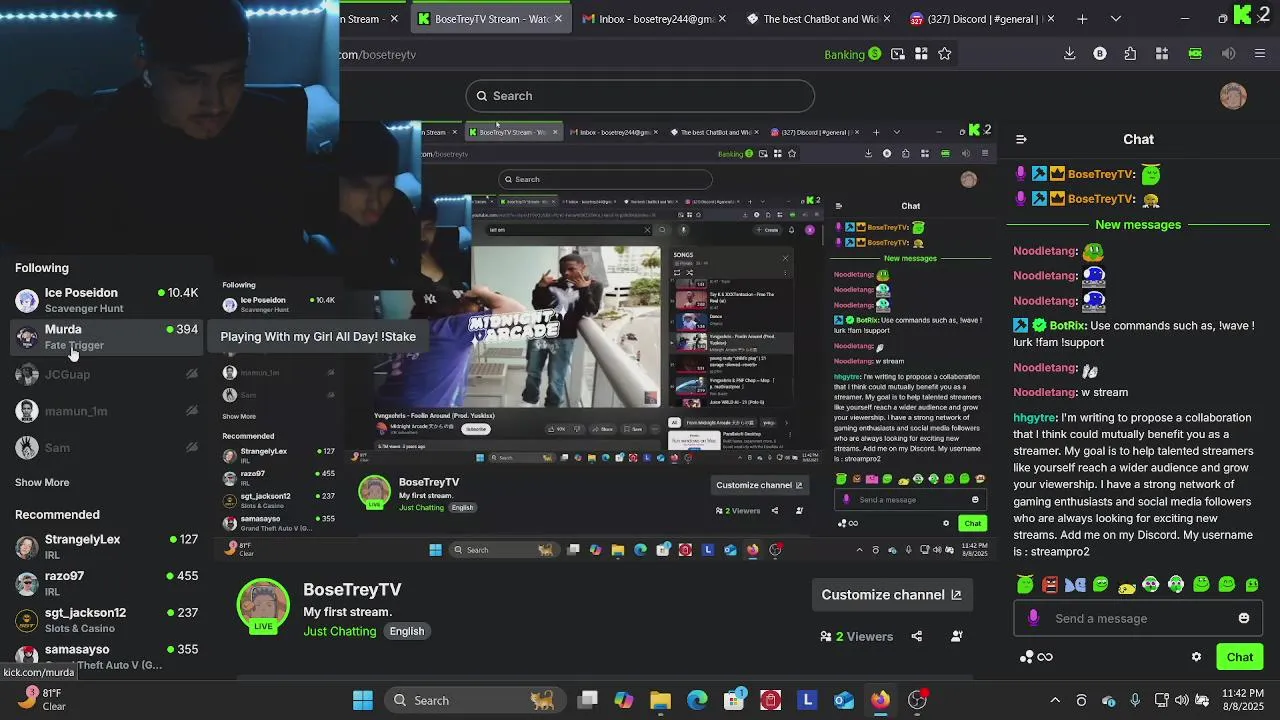Open the puzzle-piece extensions icon

pos(1130,54)
